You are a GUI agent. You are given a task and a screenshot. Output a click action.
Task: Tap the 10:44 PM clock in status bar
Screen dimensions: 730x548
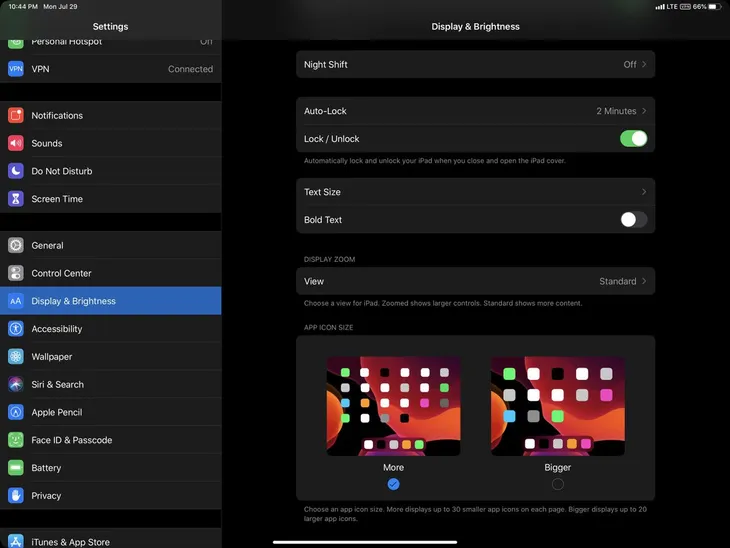point(23,7)
